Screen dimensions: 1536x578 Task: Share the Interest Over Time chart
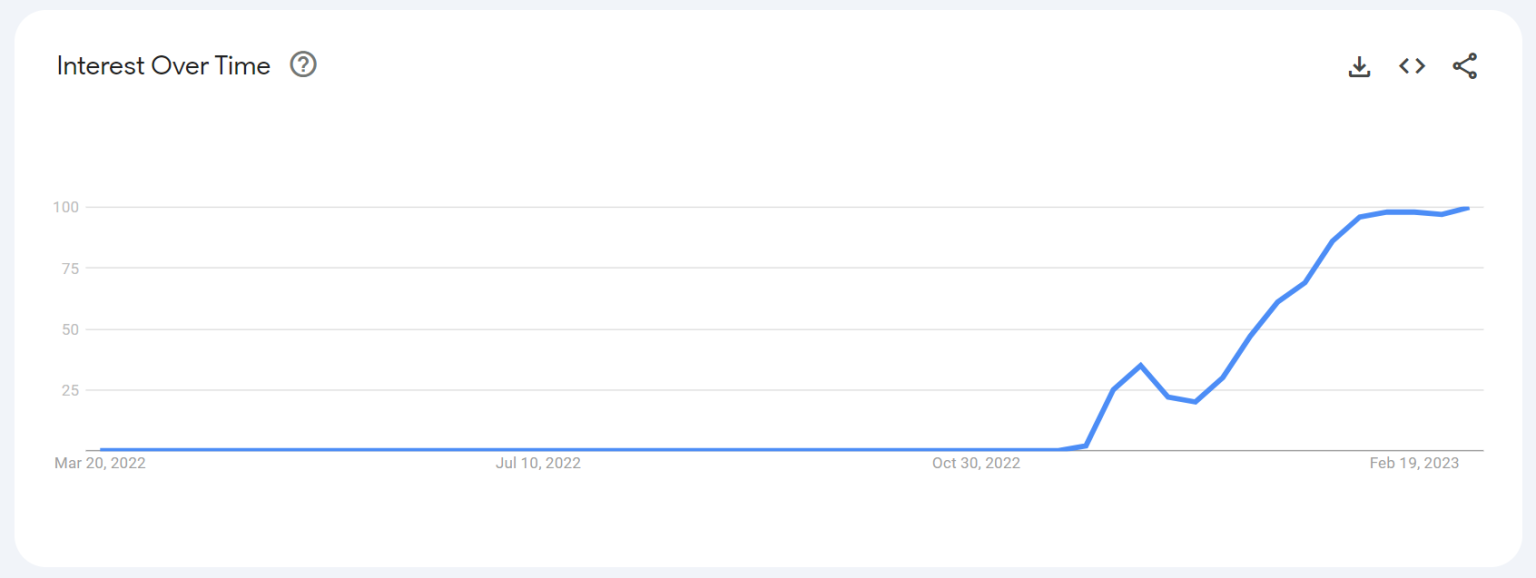(1465, 67)
